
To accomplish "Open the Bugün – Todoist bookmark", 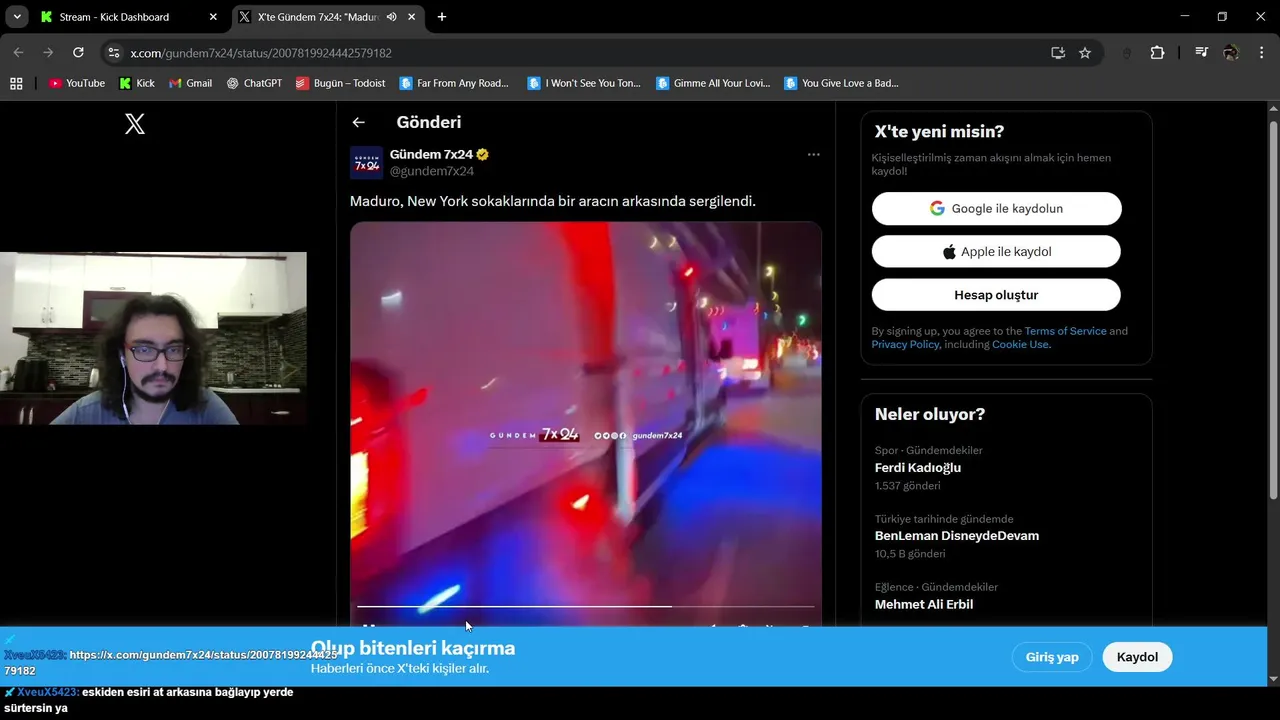I will [x=340, y=83].
